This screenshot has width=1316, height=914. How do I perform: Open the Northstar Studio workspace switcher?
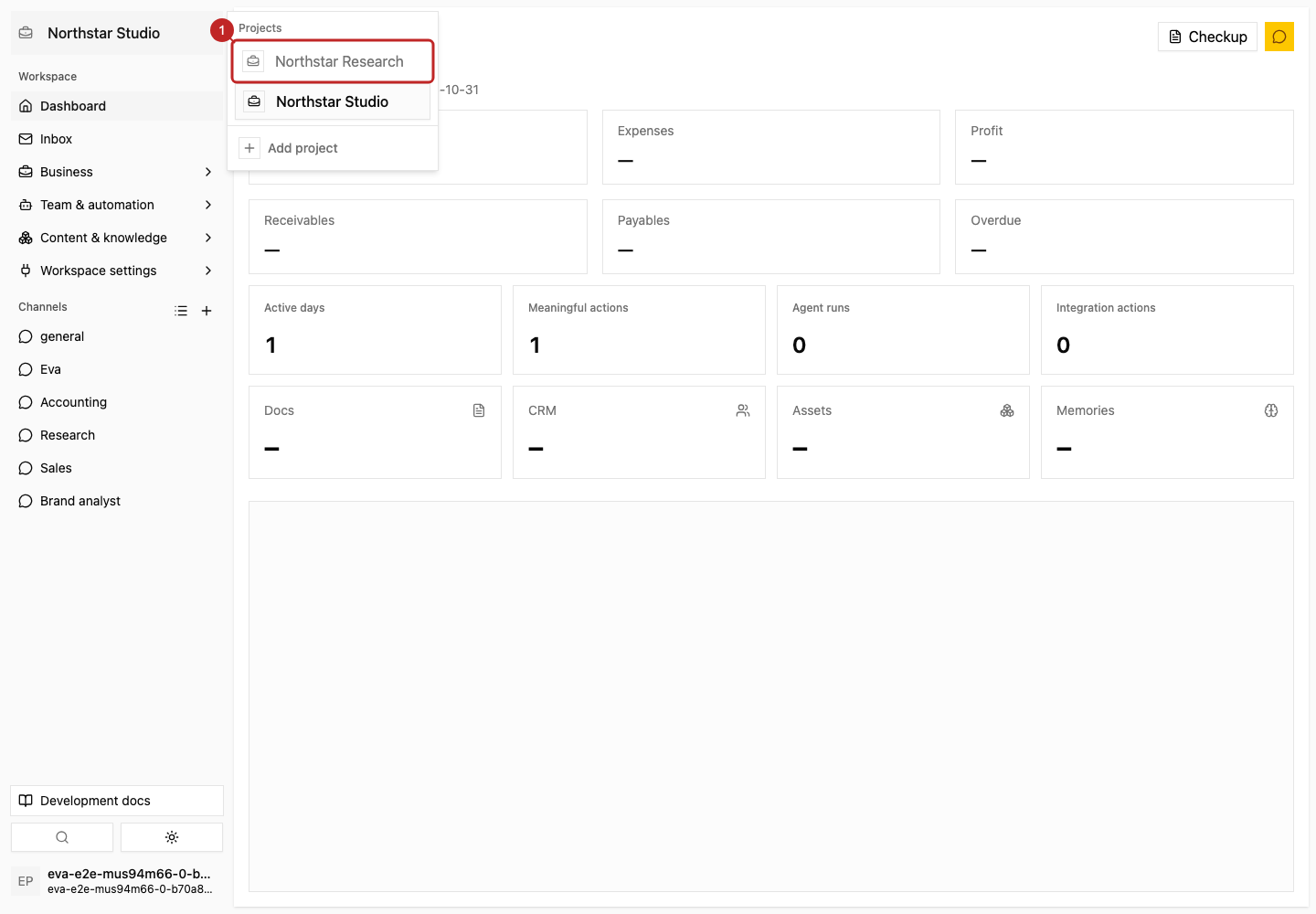click(x=117, y=33)
